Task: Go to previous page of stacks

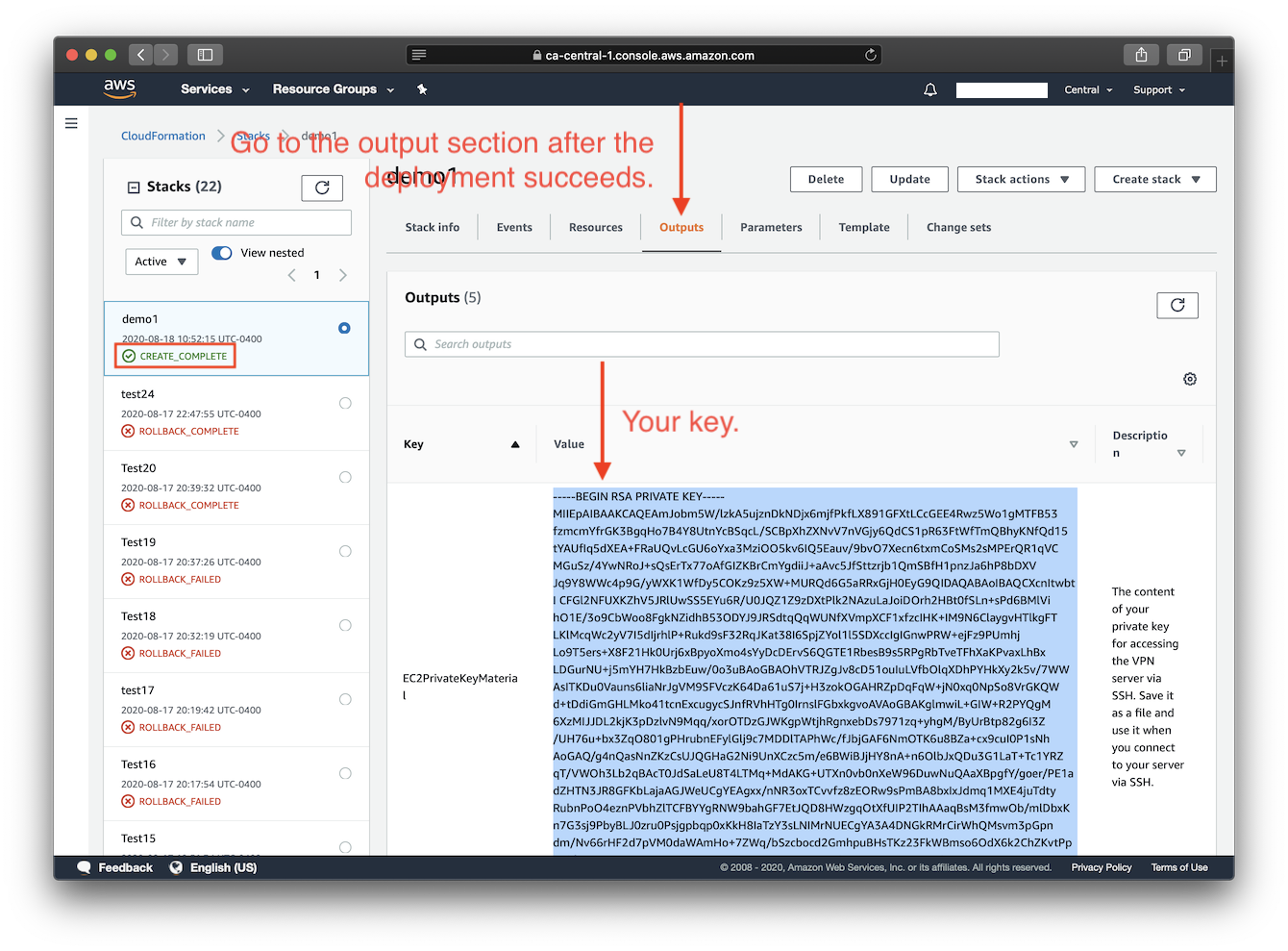Action: tap(292, 275)
